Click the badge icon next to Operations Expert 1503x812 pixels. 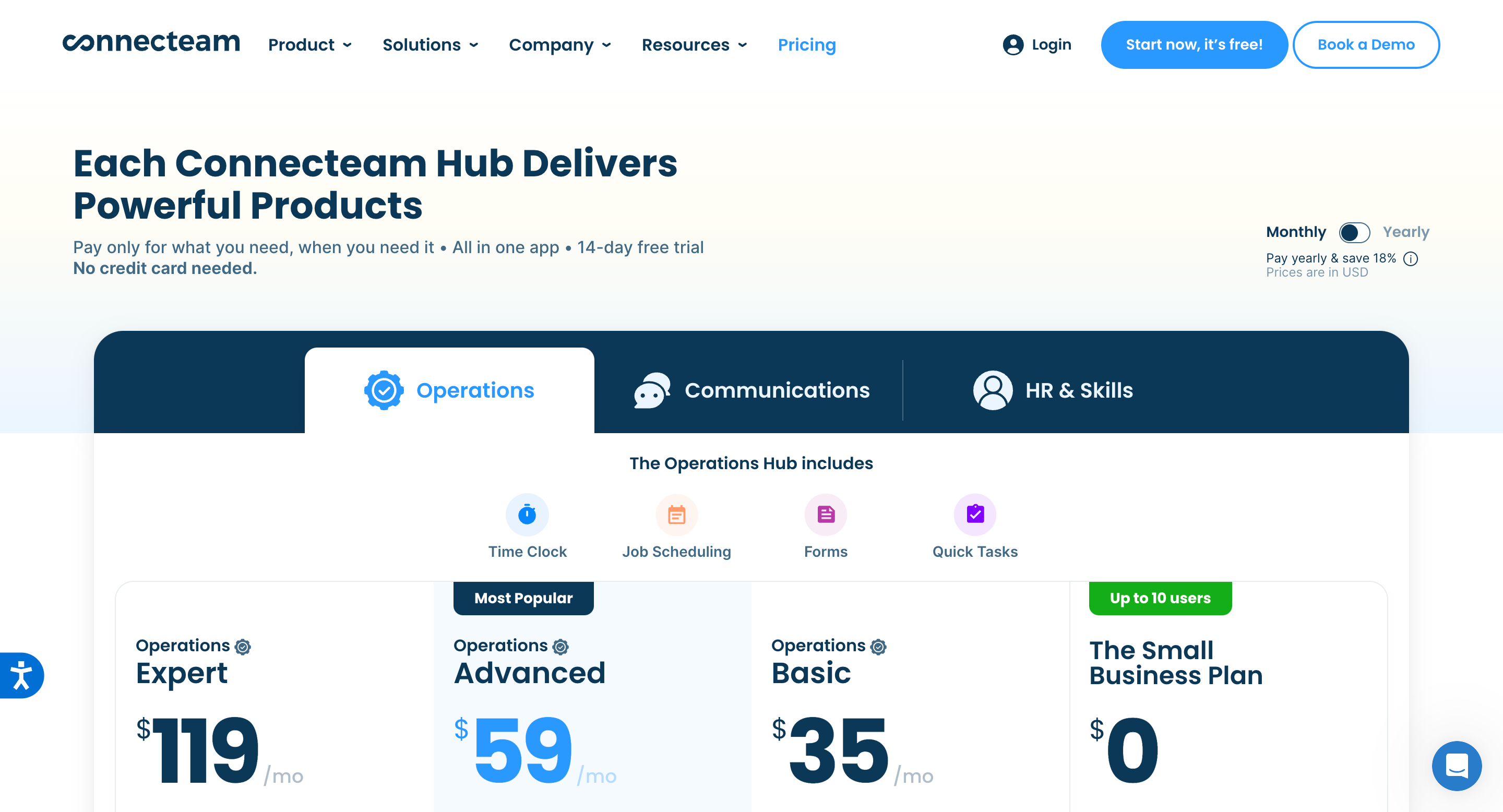tap(243, 647)
